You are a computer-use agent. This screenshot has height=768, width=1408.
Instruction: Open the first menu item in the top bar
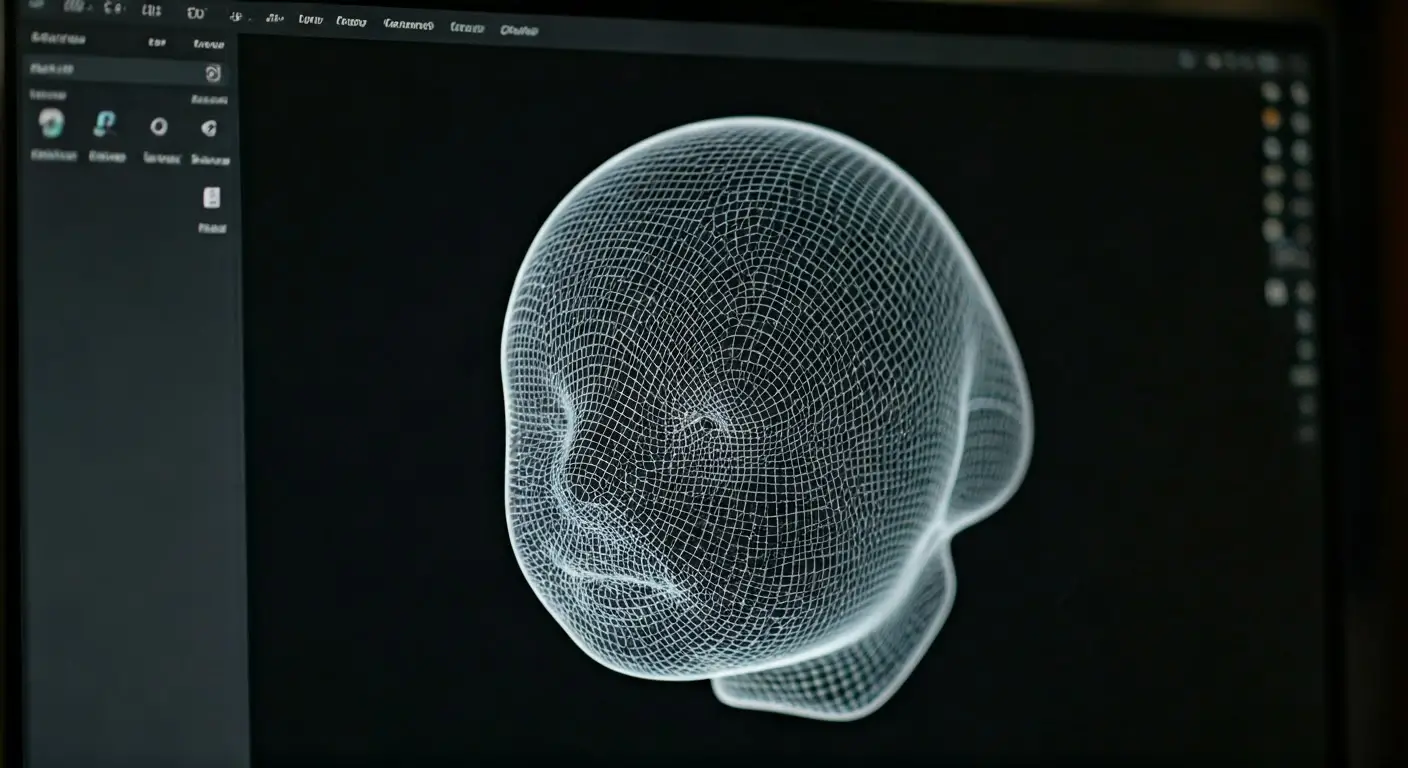(x=75, y=7)
